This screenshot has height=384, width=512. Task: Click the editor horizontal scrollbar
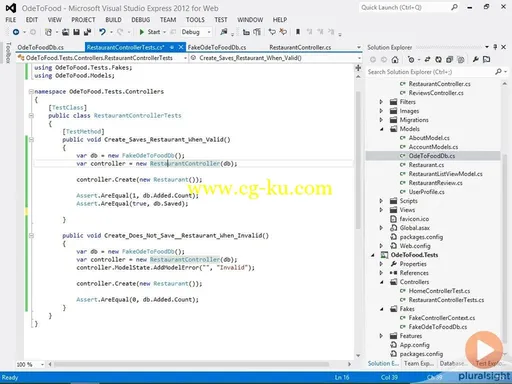[x=191, y=364]
